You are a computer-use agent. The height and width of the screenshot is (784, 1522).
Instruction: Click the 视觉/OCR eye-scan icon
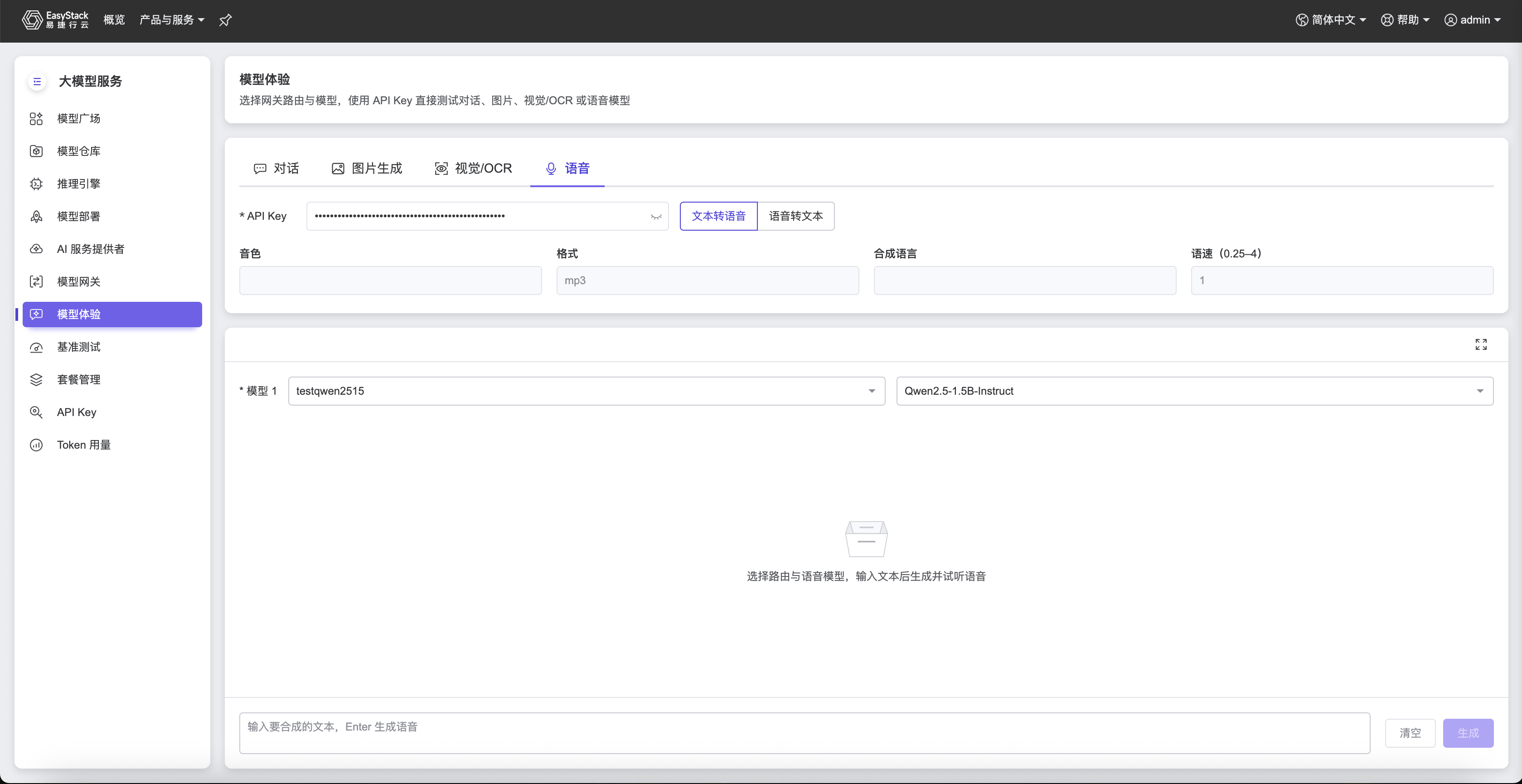[x=441, y=169]
